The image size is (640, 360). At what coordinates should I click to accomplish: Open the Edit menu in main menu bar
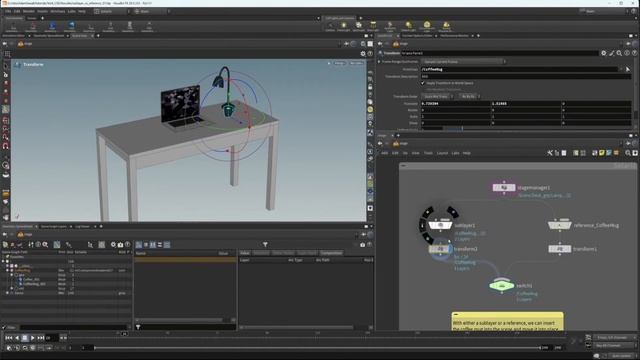[17, 11]
